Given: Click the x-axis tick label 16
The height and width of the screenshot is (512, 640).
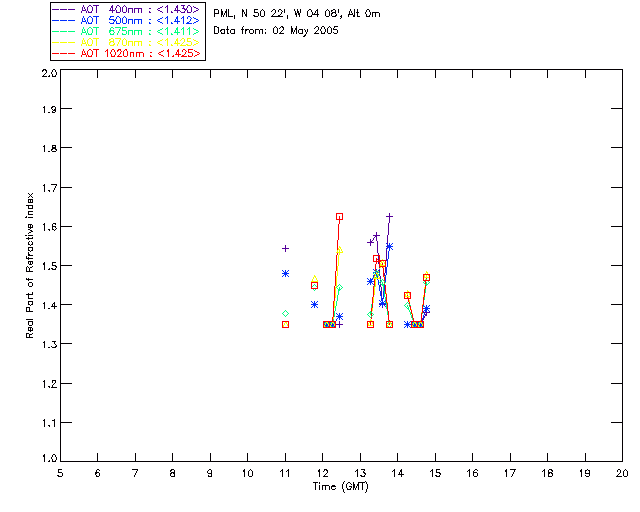Looking at the screenshot, I should (x=473, y=473).
